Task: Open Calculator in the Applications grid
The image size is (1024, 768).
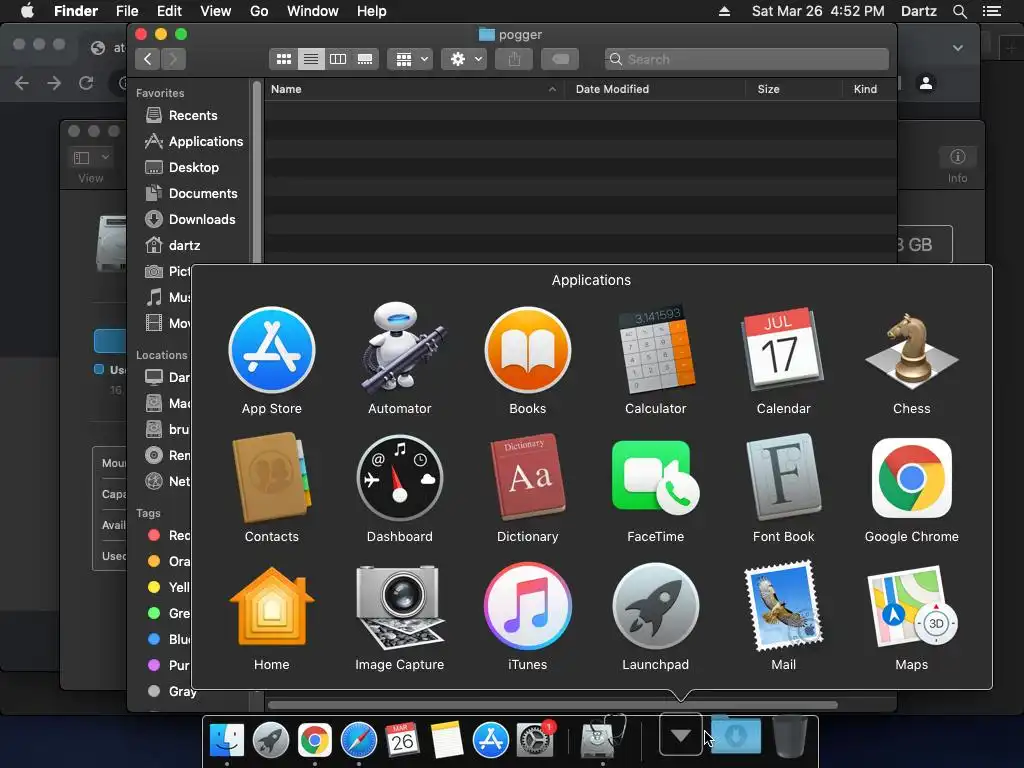Action: 656,349
